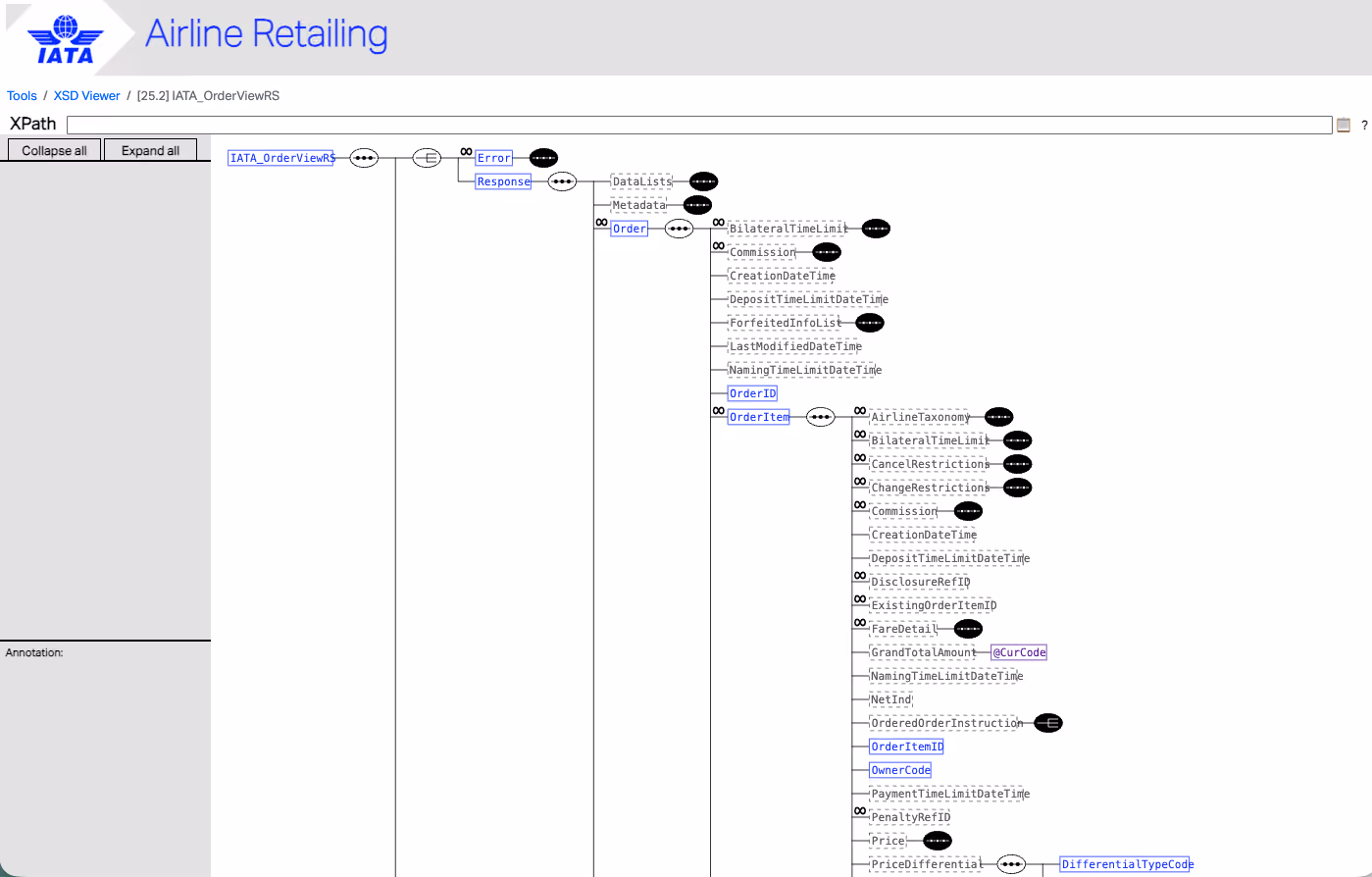Expand the AirlineTaxonomy black oval
This screenshot has width=1372, height=877.
pyautogui.click(x=998, y=417)
